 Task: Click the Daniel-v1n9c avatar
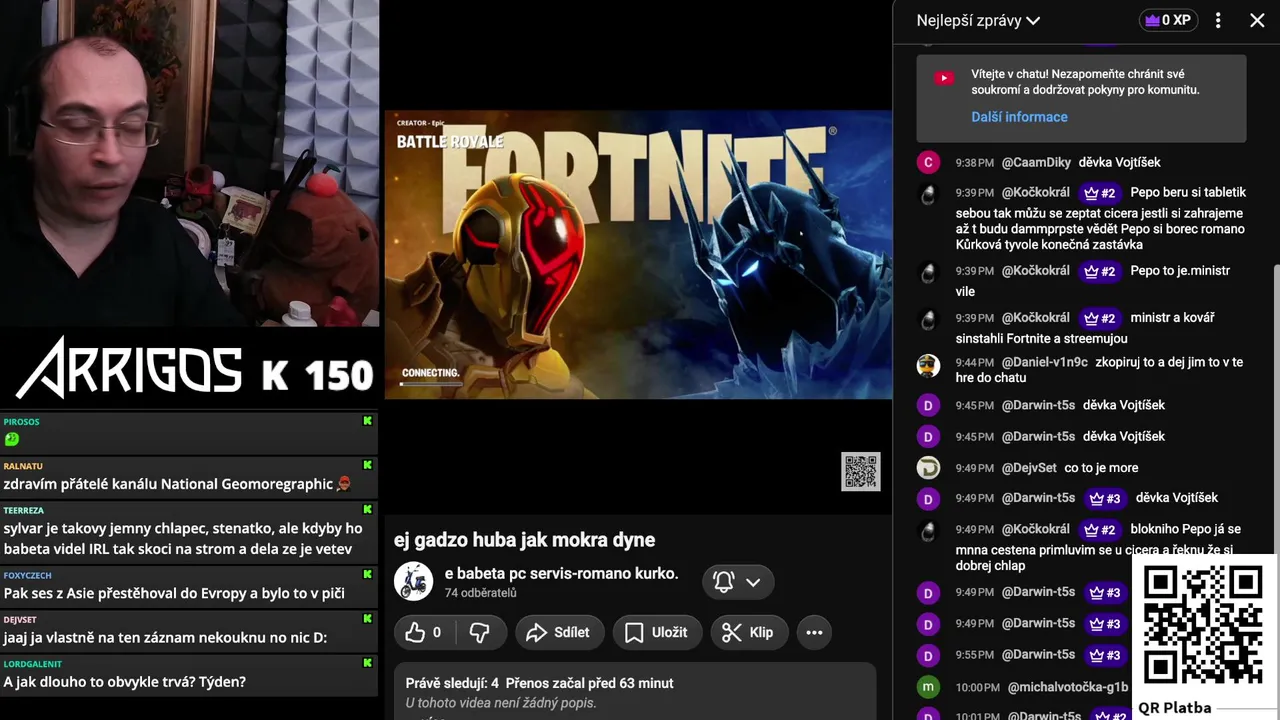[x=928, y=365]
